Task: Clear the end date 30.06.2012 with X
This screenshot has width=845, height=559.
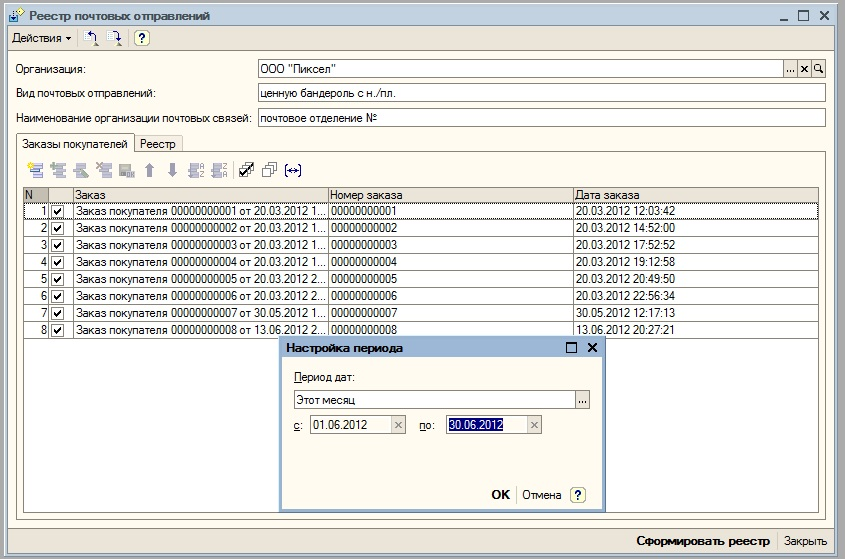Action: 534,425
